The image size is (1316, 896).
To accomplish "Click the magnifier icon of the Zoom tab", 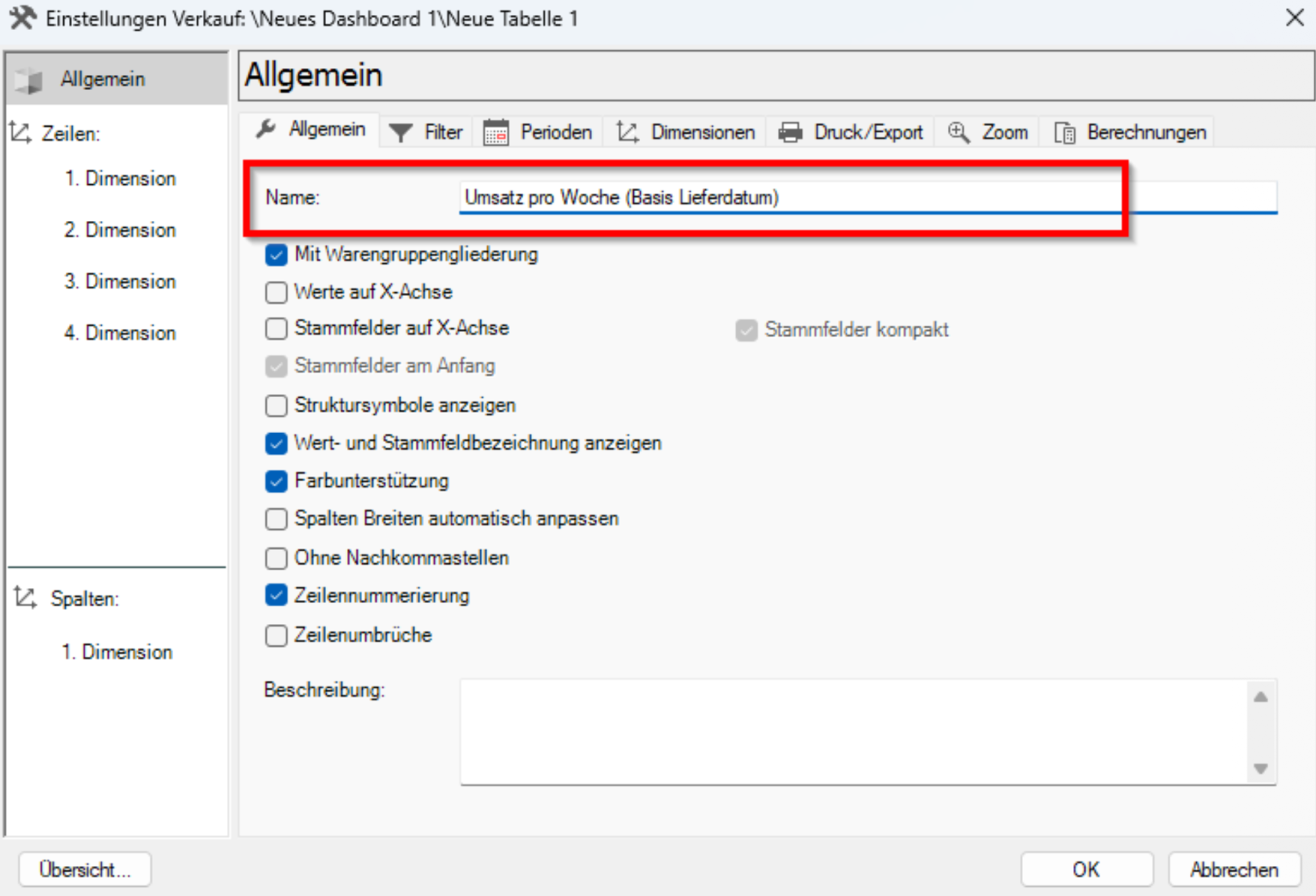I will (959, 132).
